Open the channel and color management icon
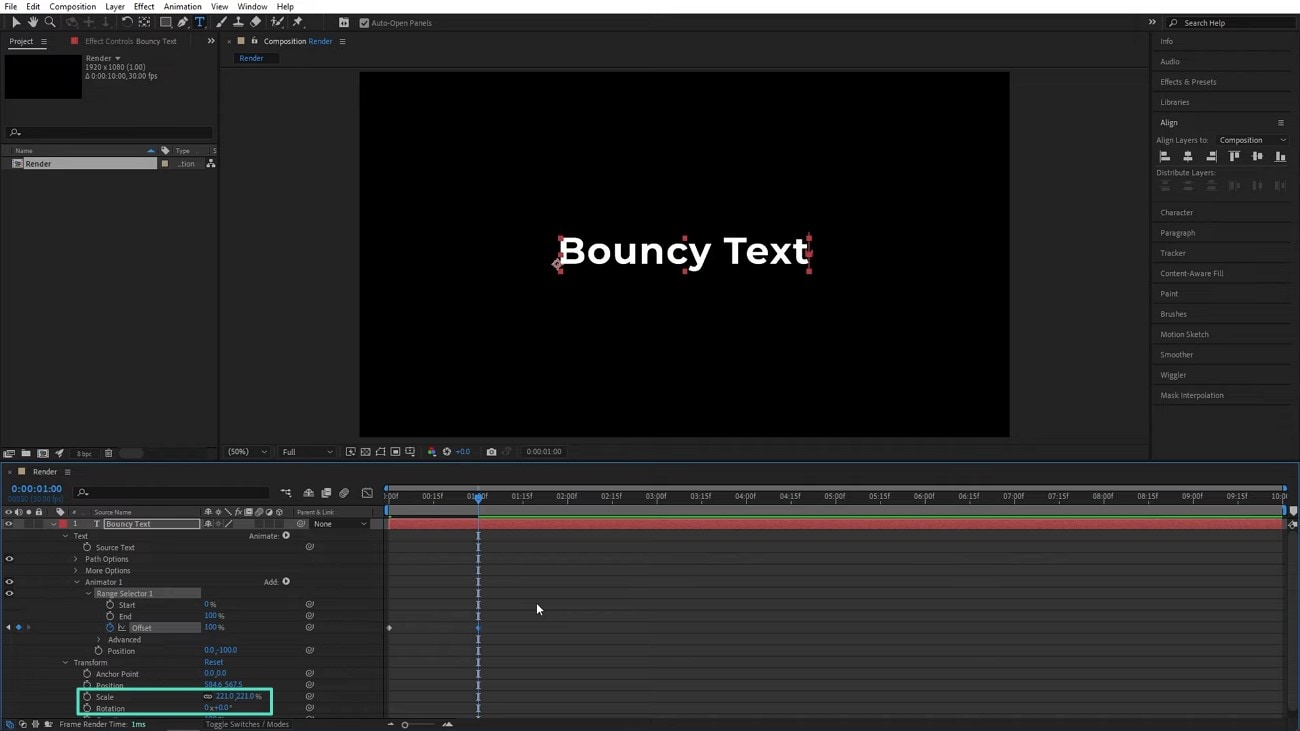Screen dimensions: 1300x731 point(432,452)
